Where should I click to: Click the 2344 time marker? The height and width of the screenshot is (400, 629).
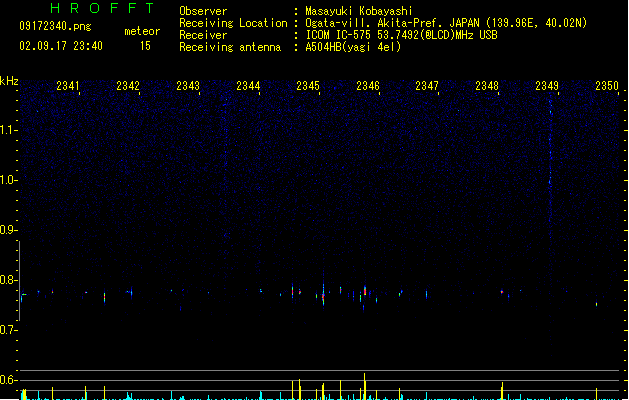coord(248,86)
